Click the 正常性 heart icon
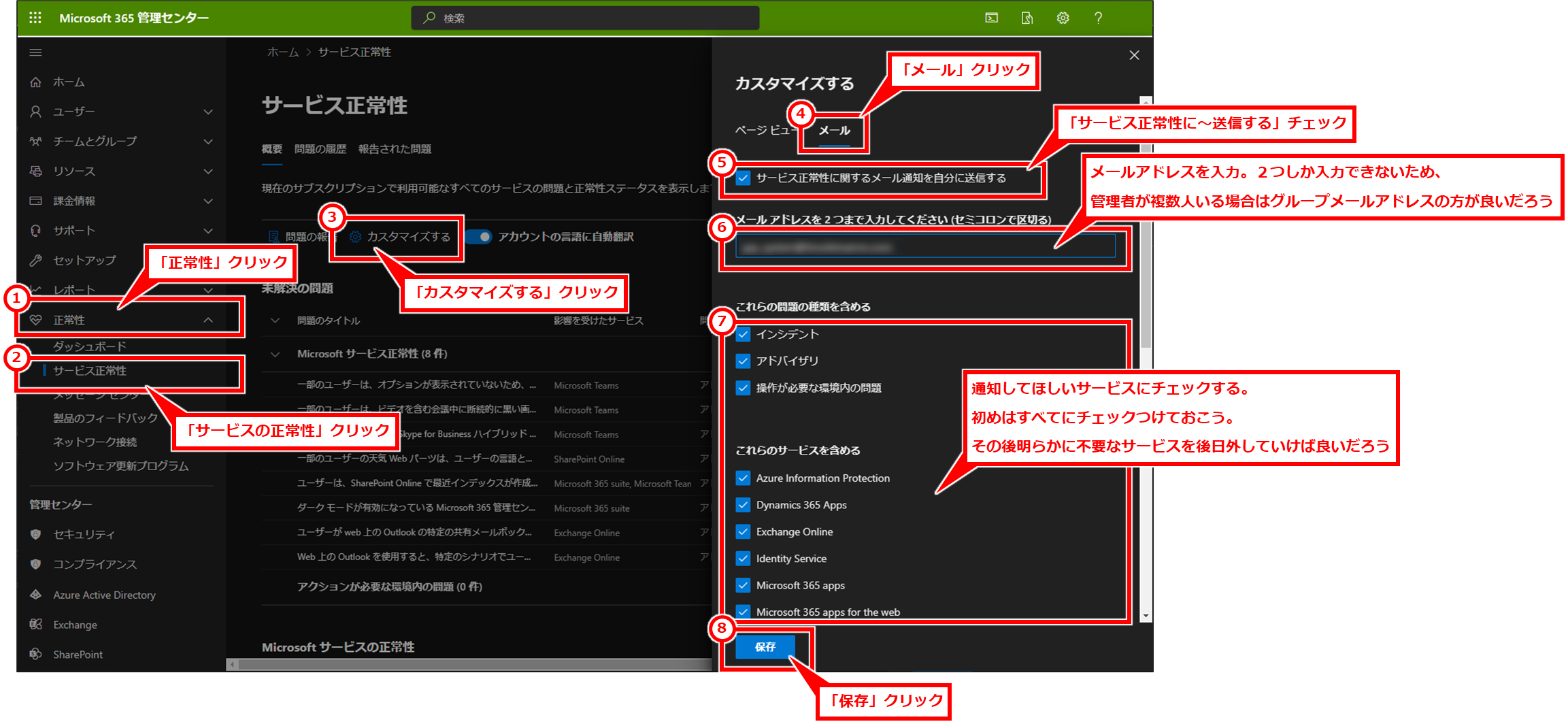 point(36,320)
